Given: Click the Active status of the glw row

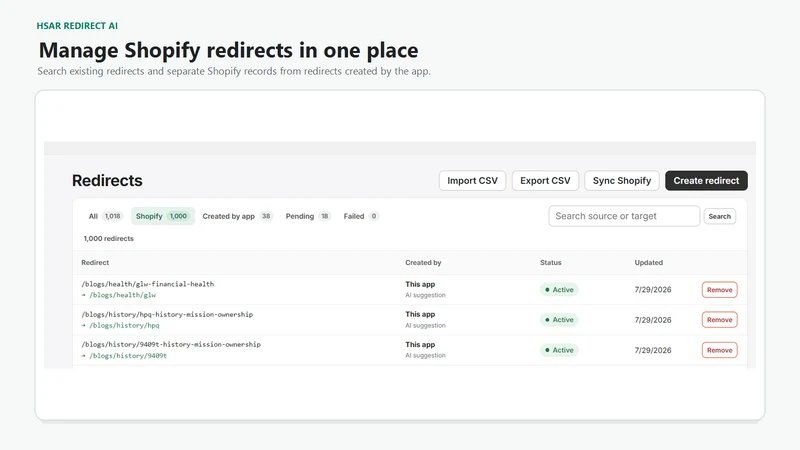Looking at the screenshot, I should [559, 290].
